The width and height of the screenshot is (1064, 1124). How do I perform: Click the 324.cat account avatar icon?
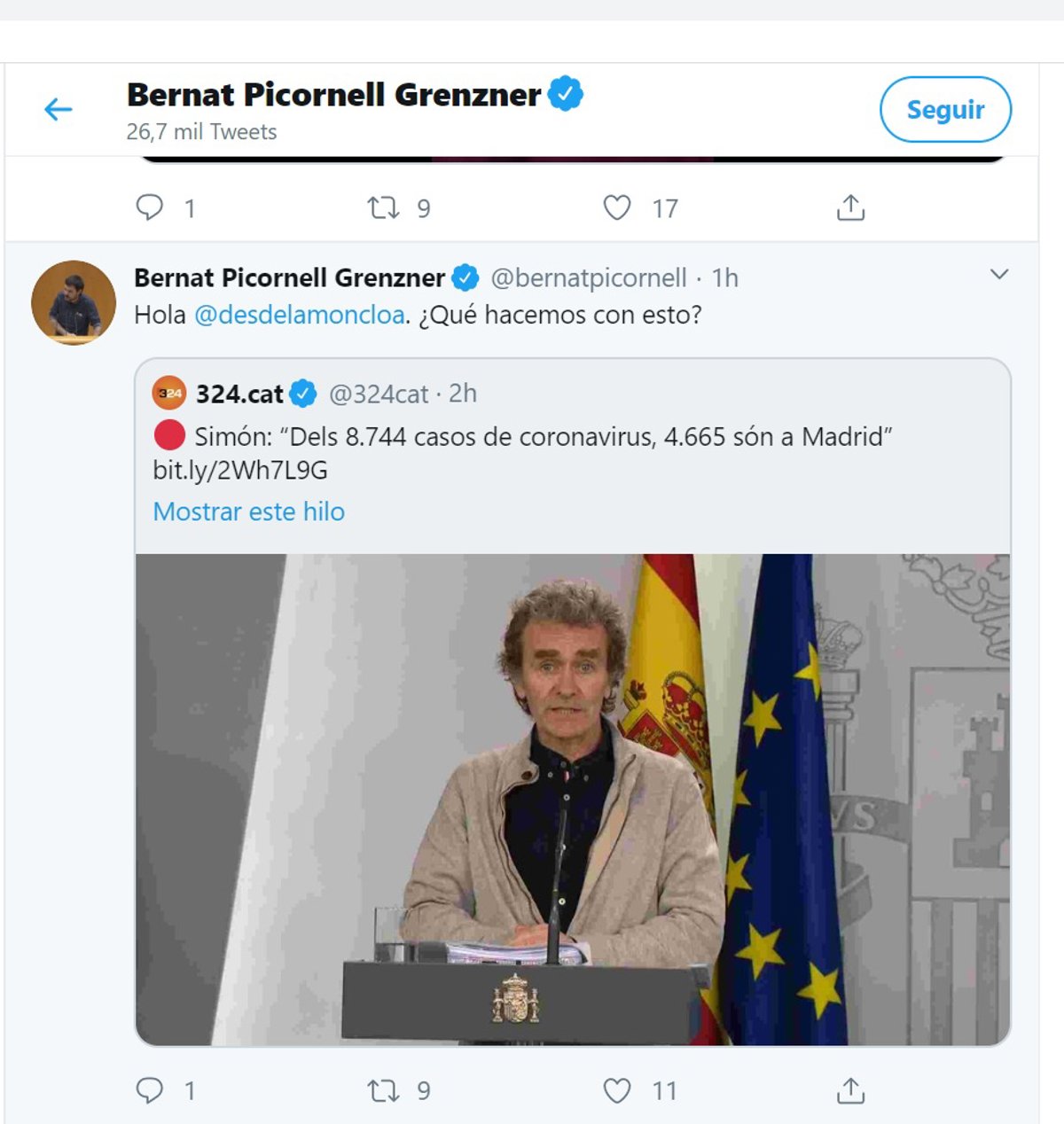tap(169, 393)
